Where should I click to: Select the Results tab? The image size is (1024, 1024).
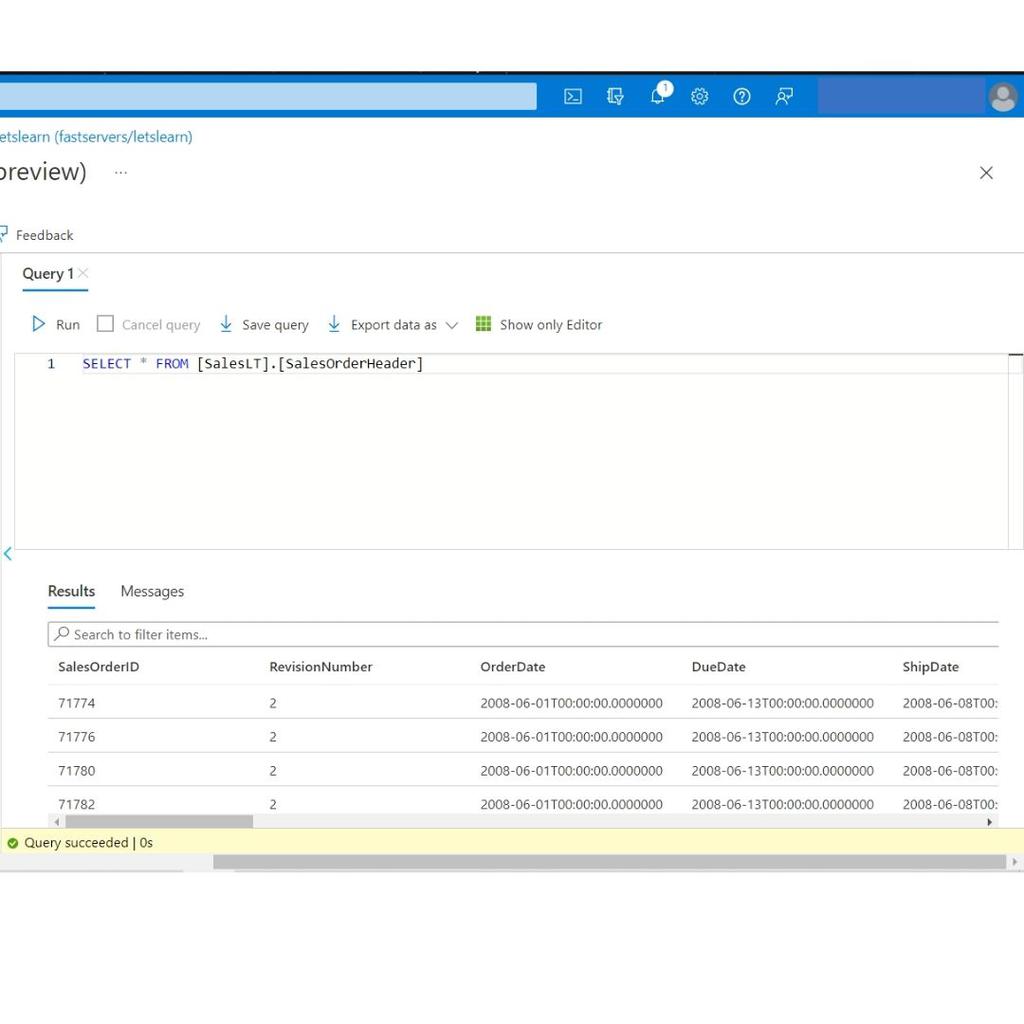(71, 591)
